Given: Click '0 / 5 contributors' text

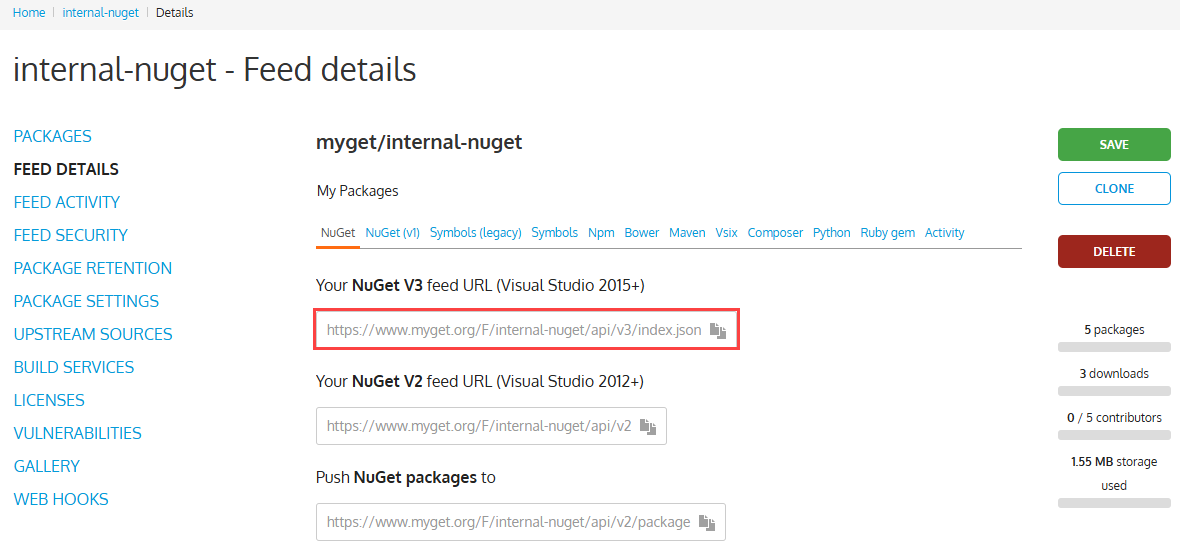Looking at the screenshot, I should point(1114,418).
